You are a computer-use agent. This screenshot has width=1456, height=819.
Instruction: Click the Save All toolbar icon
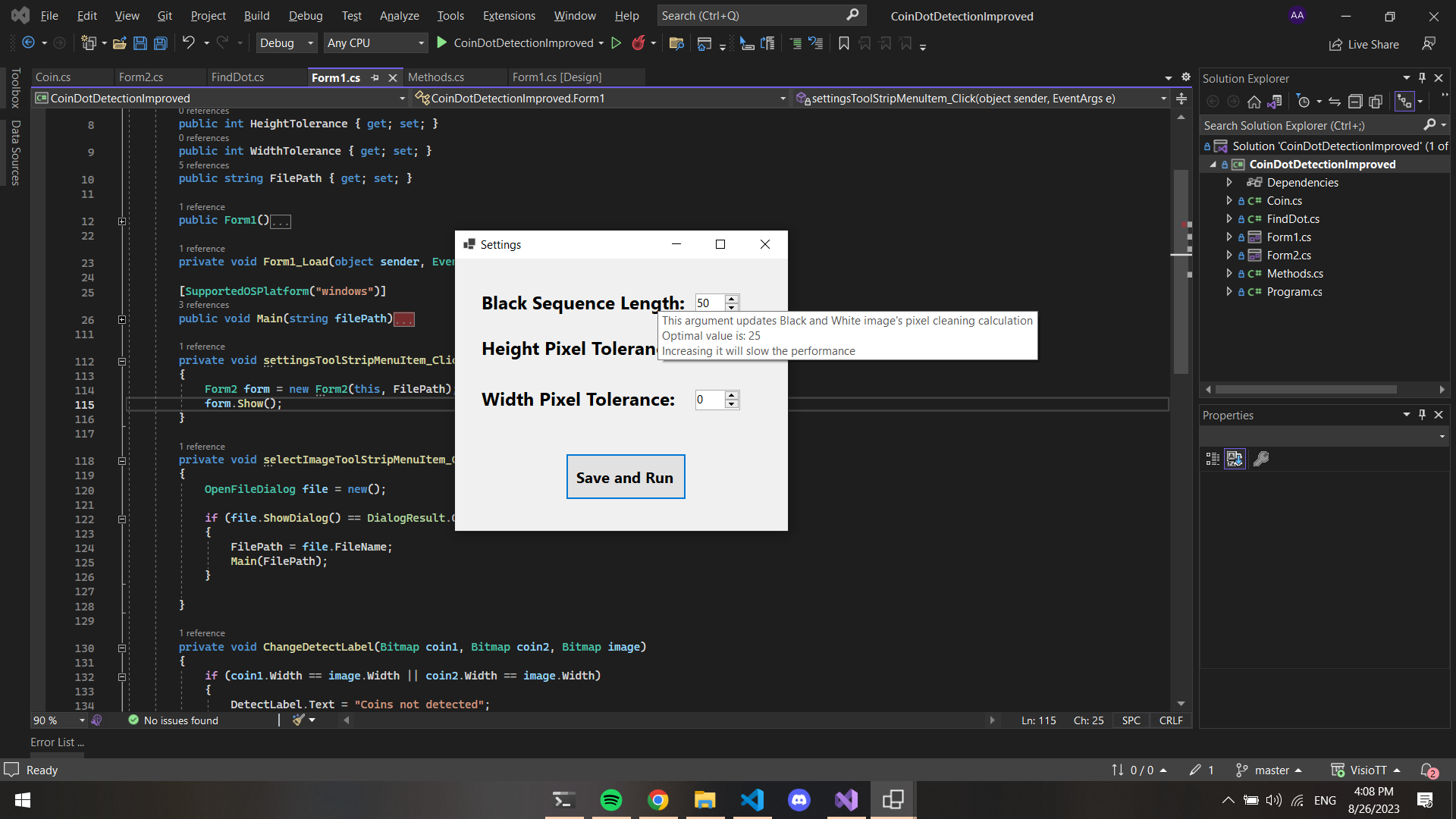coord(160,43)
